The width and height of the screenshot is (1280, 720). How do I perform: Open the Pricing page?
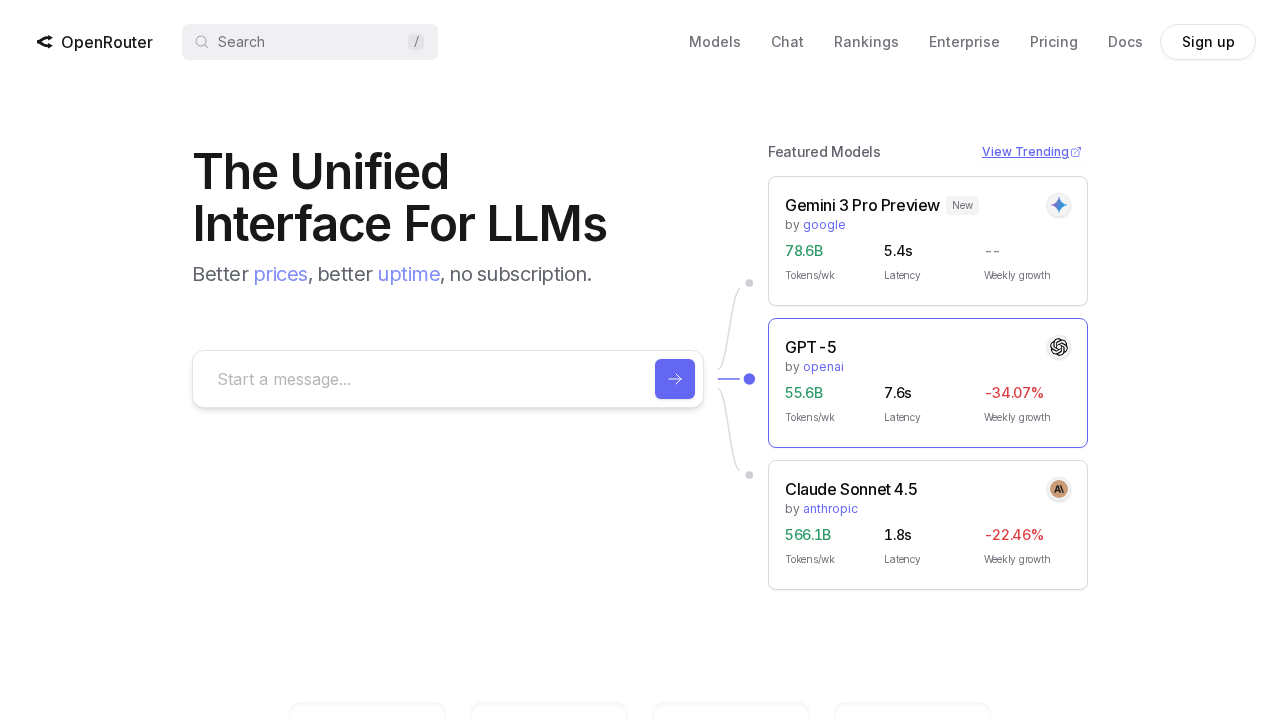click(1053, 42)
